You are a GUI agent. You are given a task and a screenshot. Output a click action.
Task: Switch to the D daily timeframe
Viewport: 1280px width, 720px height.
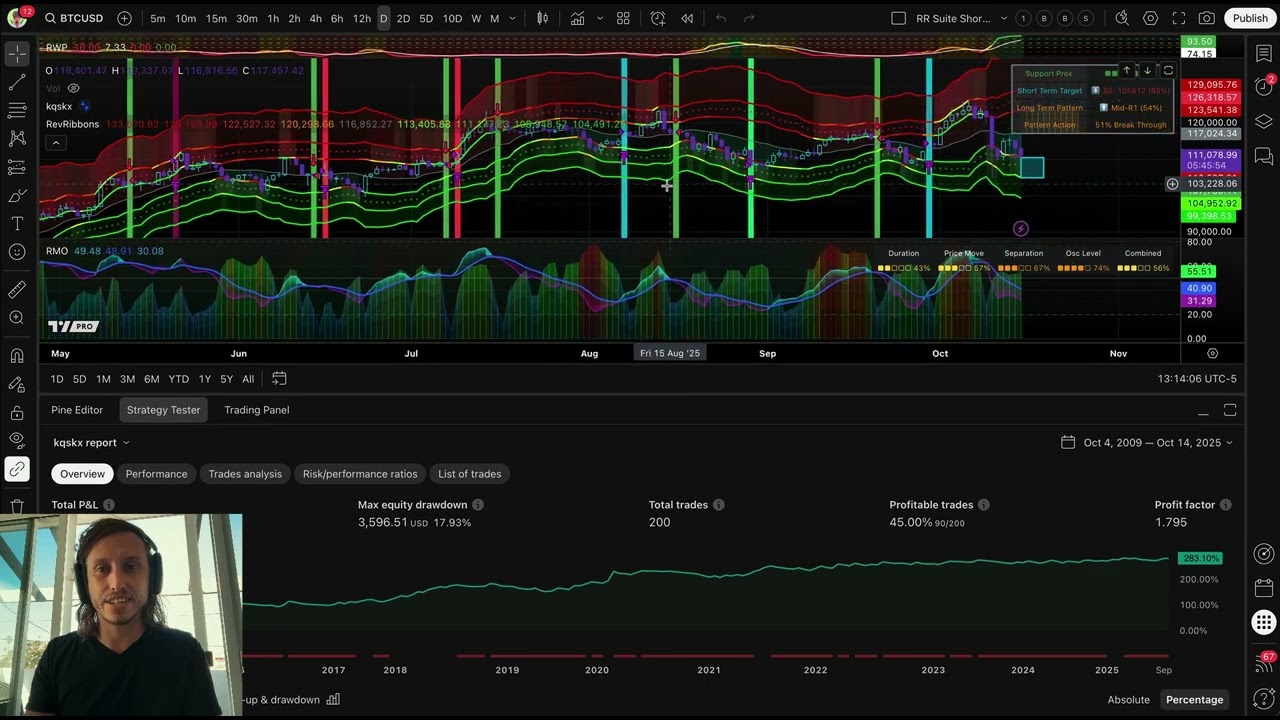click(383, 18)
